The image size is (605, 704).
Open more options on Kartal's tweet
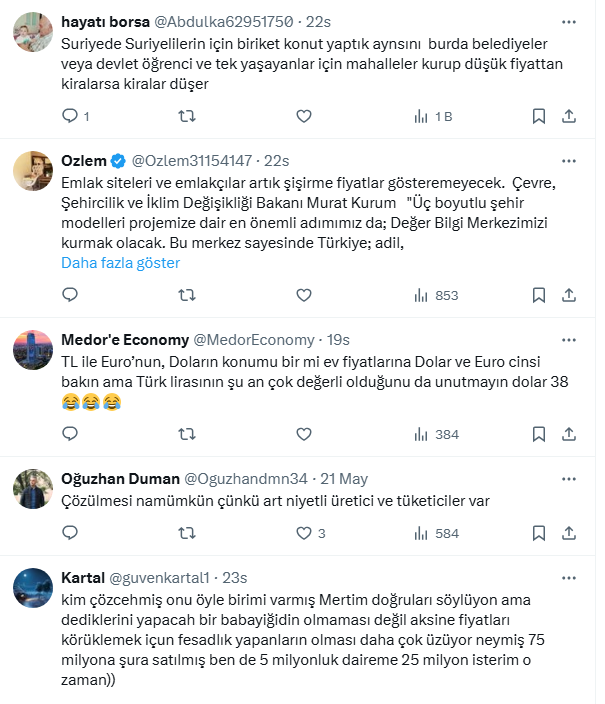point(569,577)
